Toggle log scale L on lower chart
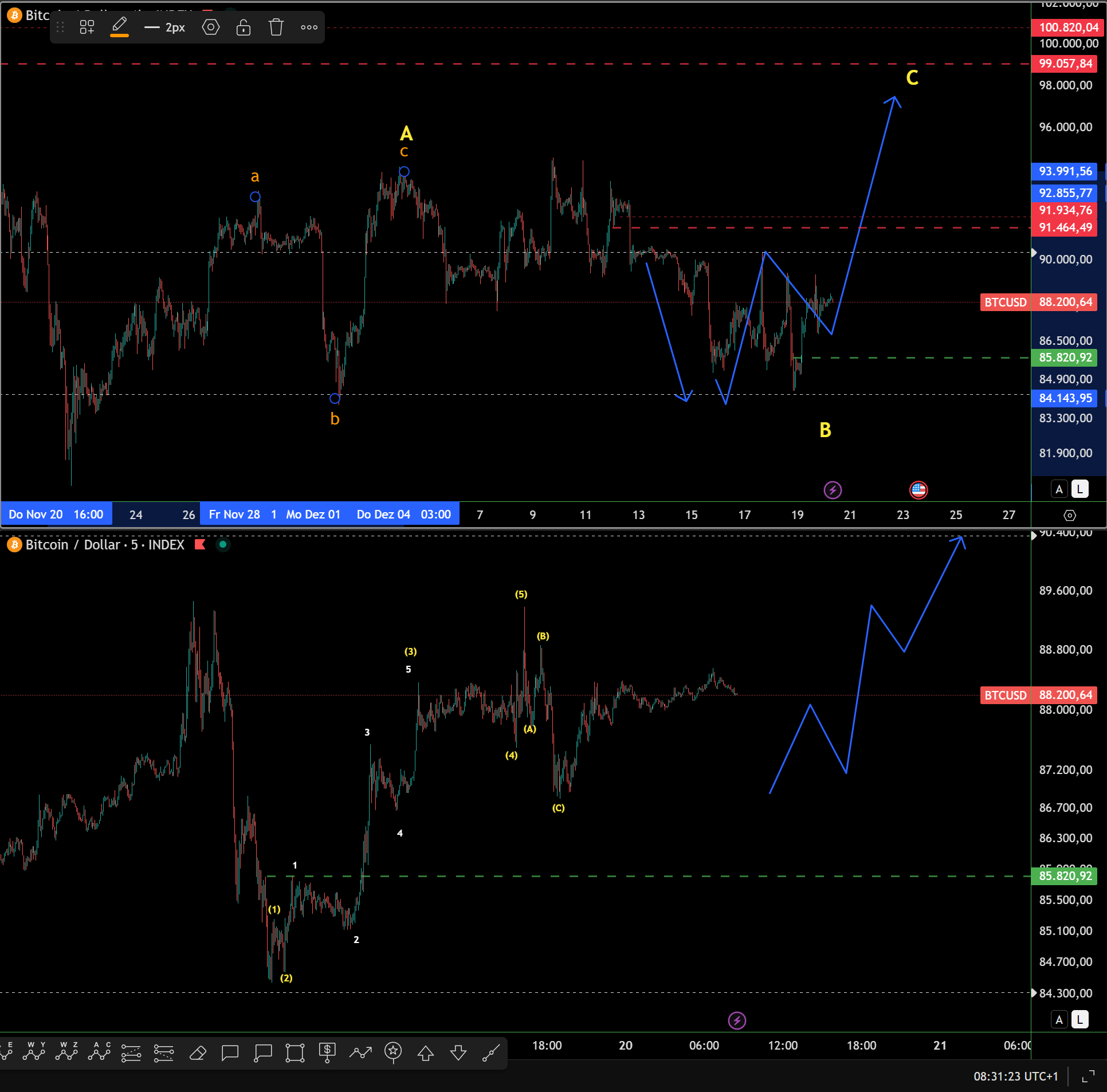 coord(1079,1020)
